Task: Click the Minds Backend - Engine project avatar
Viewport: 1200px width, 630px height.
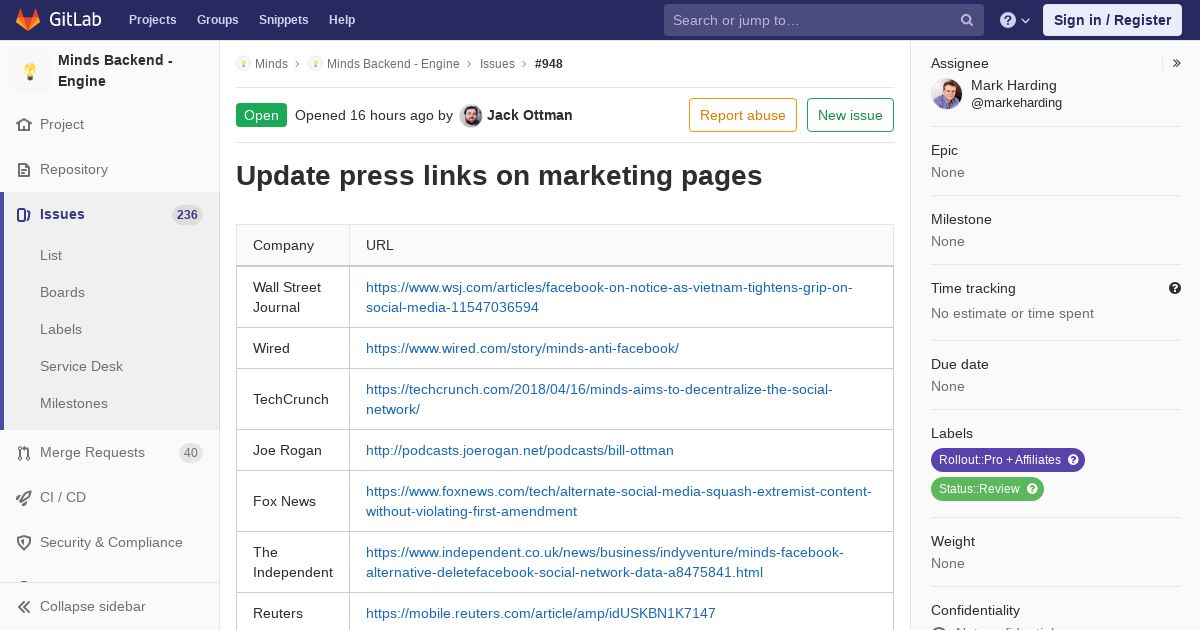Action: pos(30,71)
